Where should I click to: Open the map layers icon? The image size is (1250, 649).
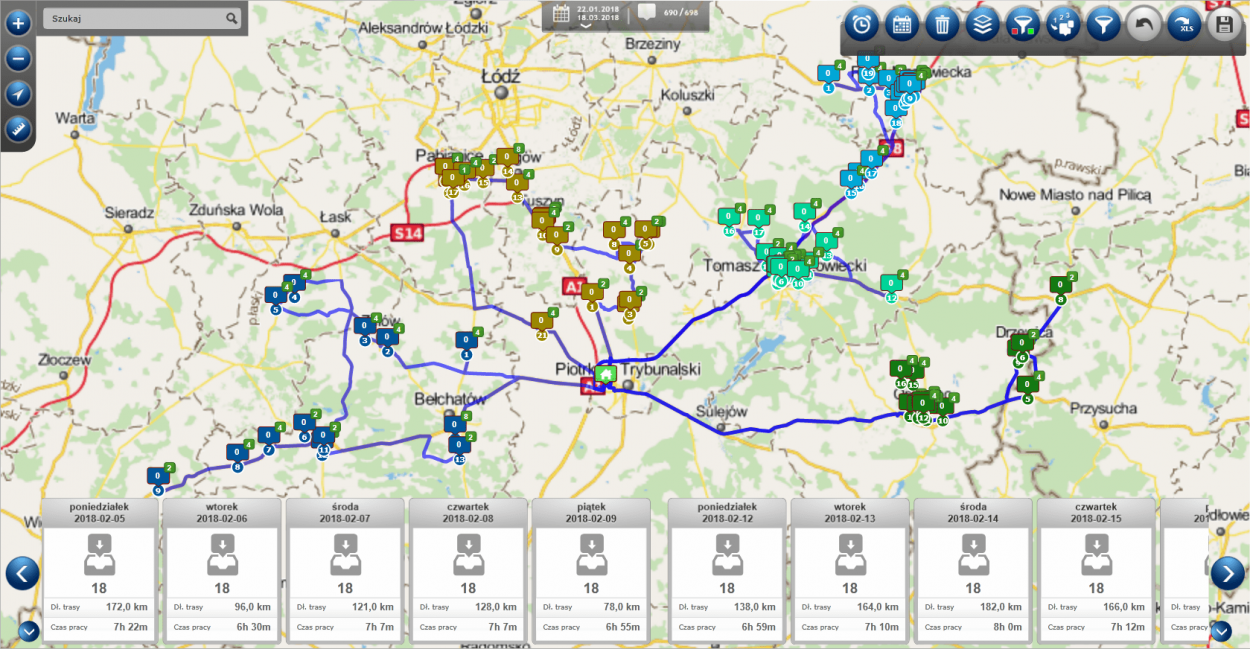pos(982,25)
